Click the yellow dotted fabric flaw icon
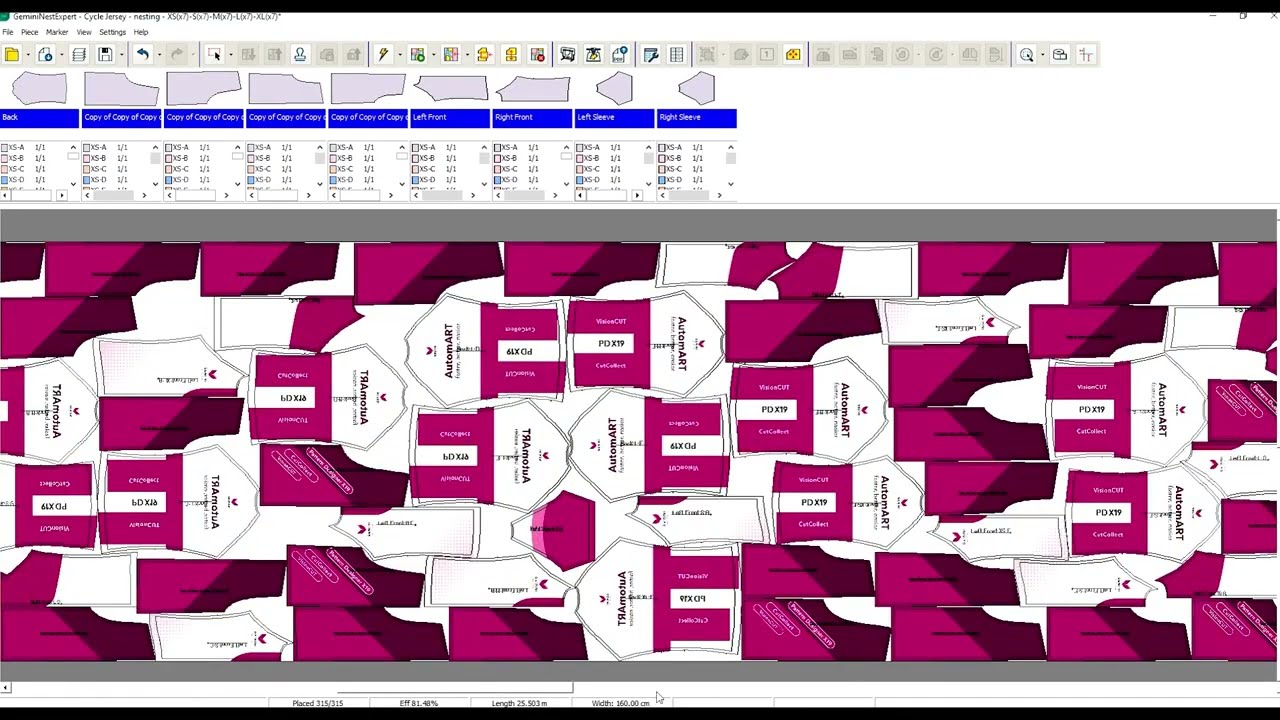 pyautogui.click(x=793, y=55)
